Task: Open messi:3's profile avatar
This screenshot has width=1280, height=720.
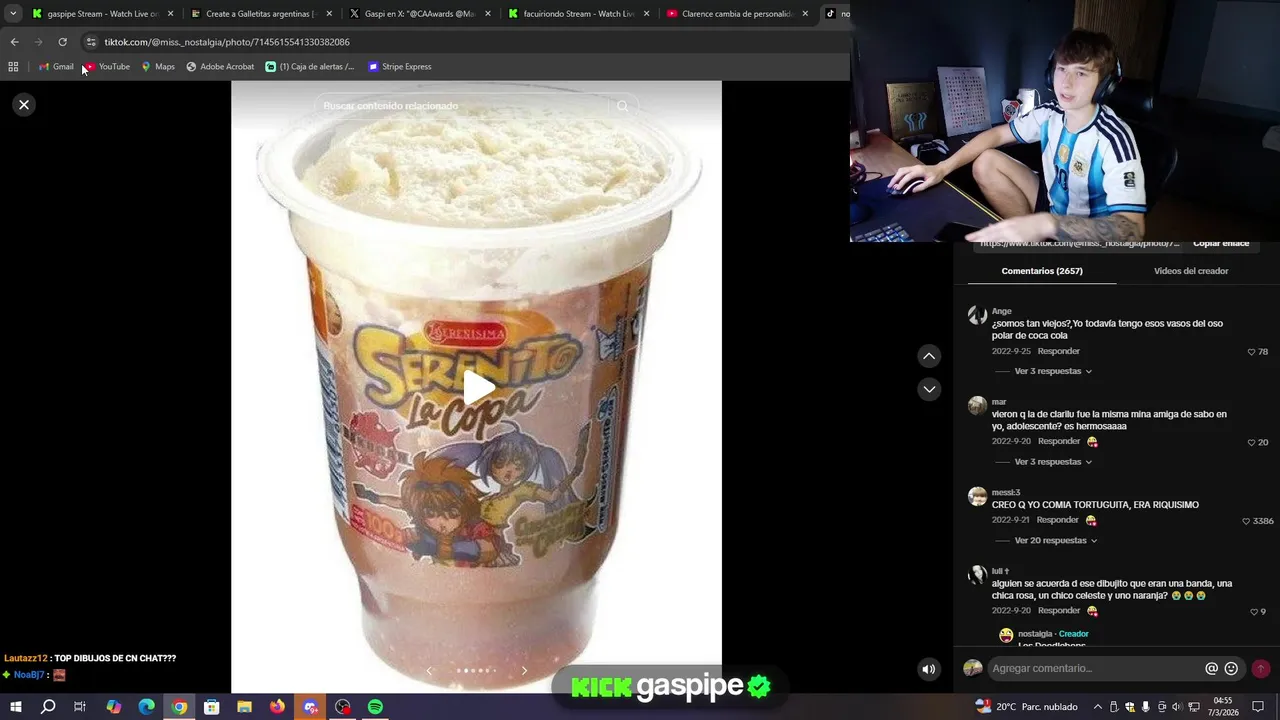Action: [977, 496]
